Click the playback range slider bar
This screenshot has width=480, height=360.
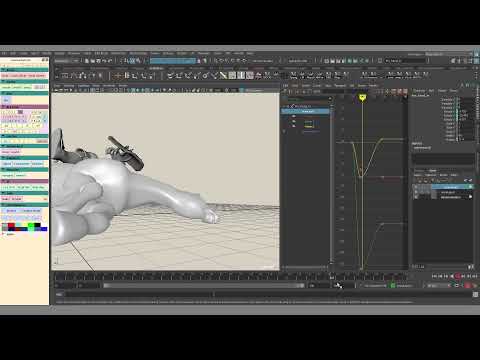tap(203, 286)
